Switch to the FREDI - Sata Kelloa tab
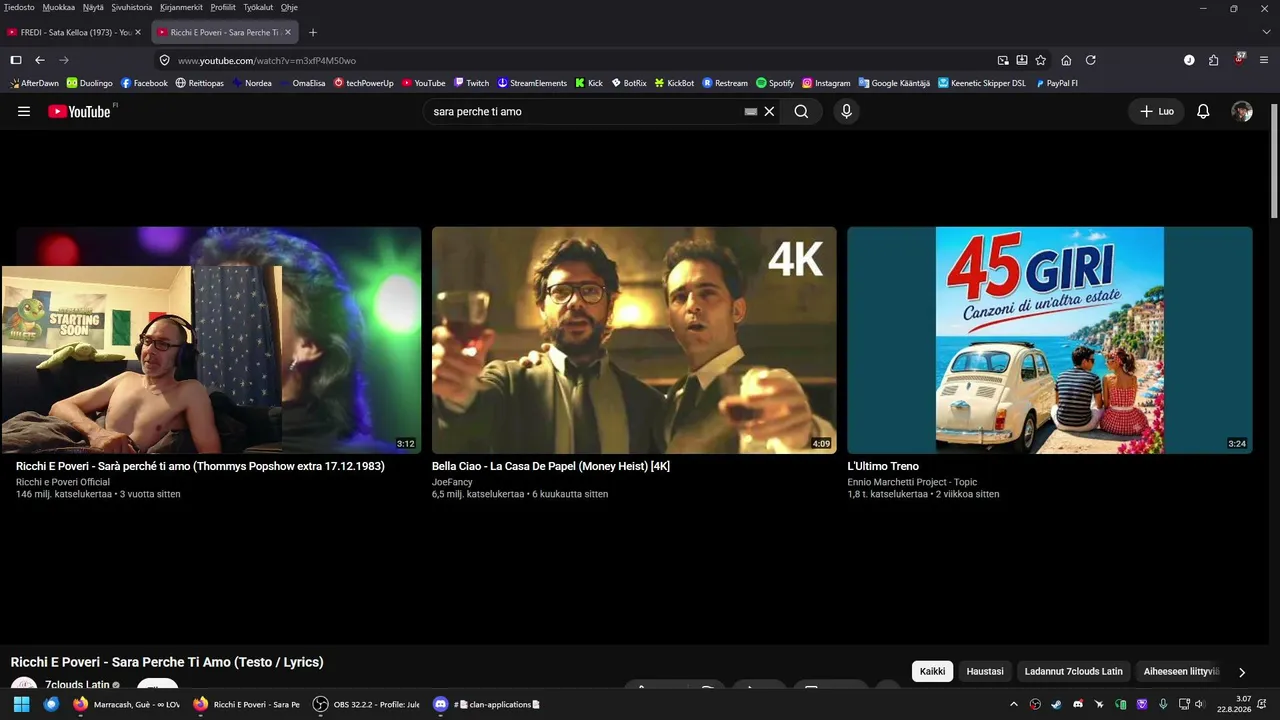This screenshot has height=720, width=1280. (x=75, y=32)
